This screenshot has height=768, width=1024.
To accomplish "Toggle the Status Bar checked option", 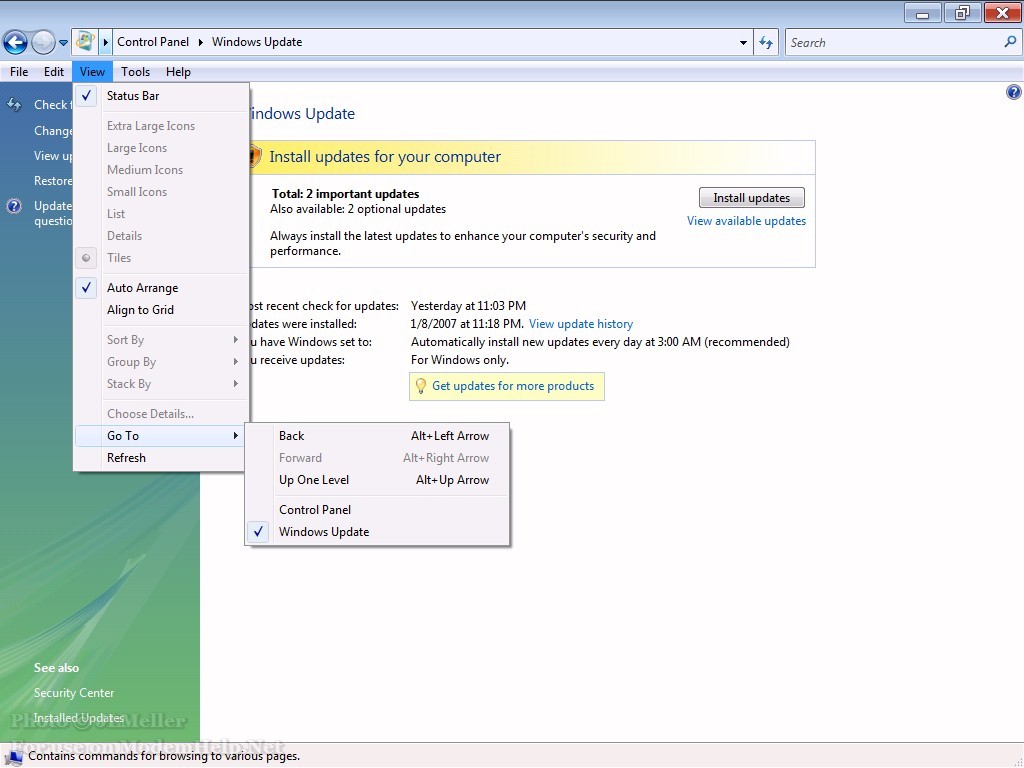I will click(x=161, y=96).
